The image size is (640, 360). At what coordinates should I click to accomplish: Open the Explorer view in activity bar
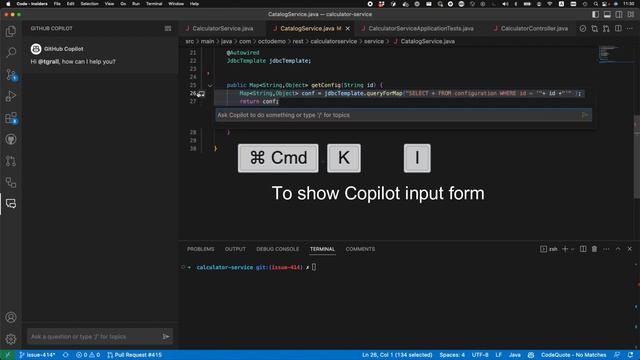[11, 31]
